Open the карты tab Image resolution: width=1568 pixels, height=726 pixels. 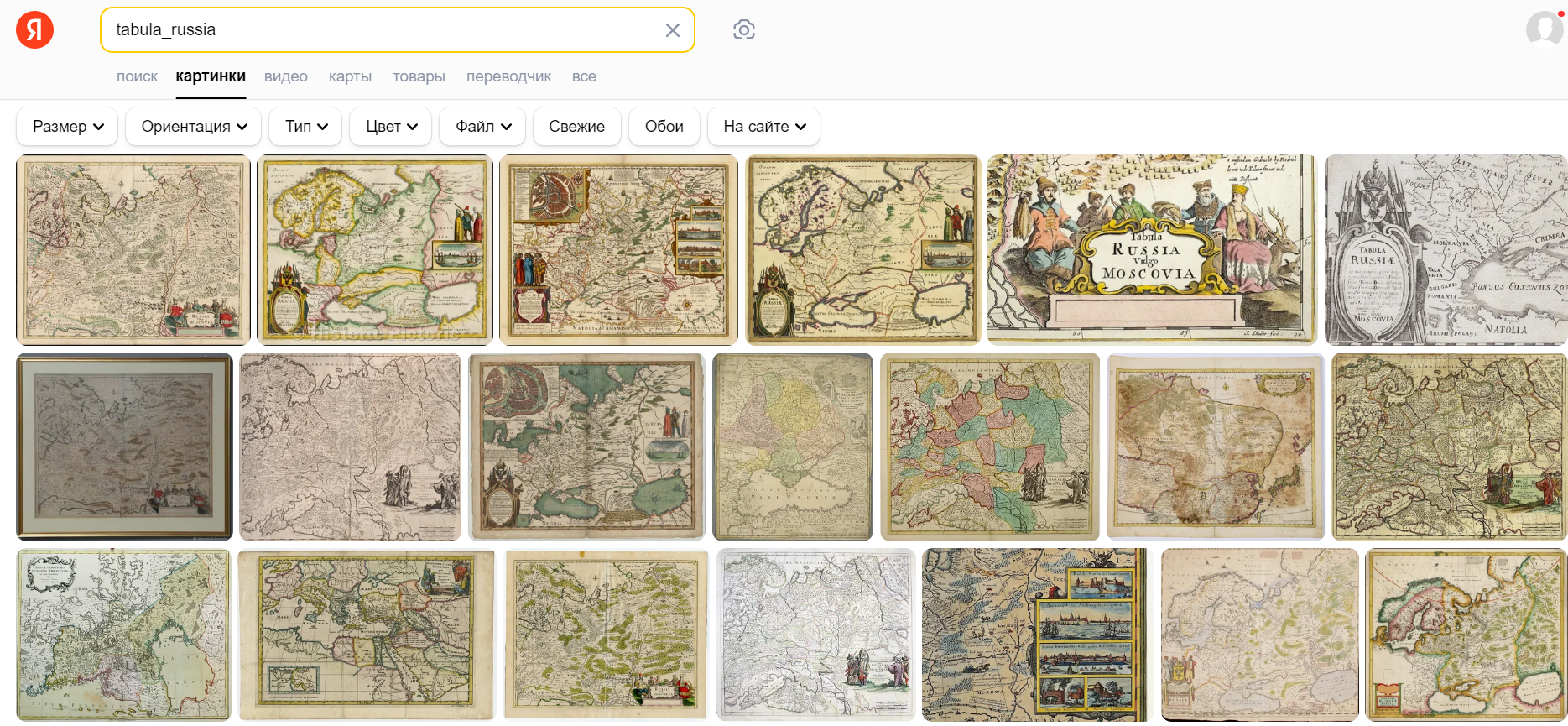click(x=350, y=76)
